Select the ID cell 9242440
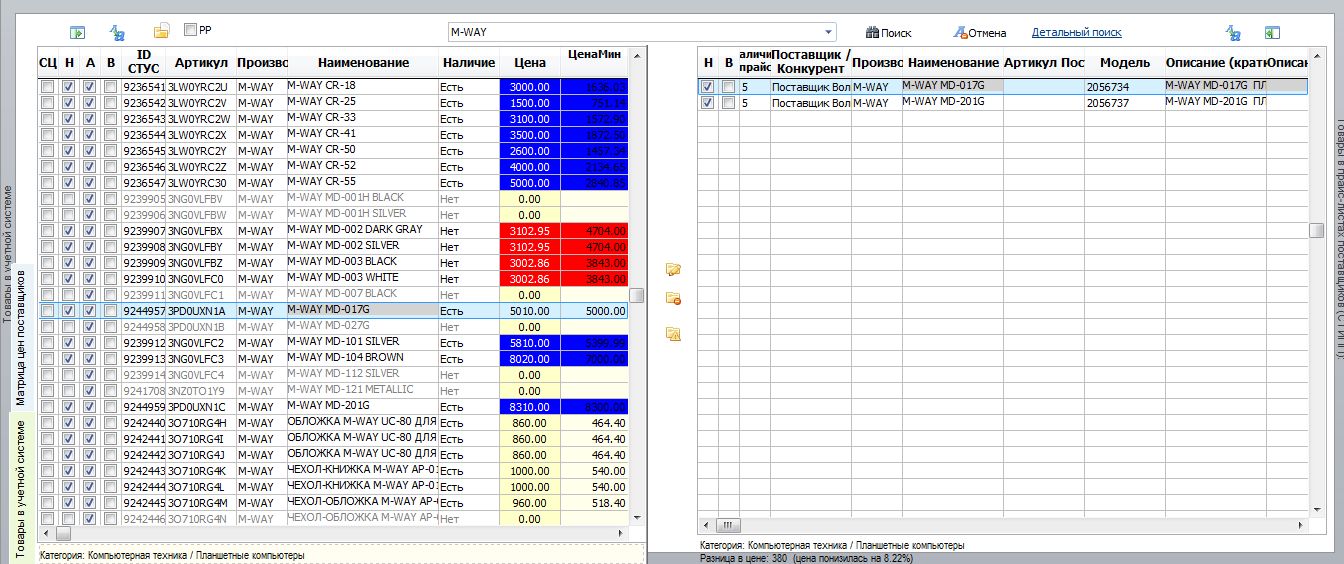1344x564 pixels. click(144, 423)
